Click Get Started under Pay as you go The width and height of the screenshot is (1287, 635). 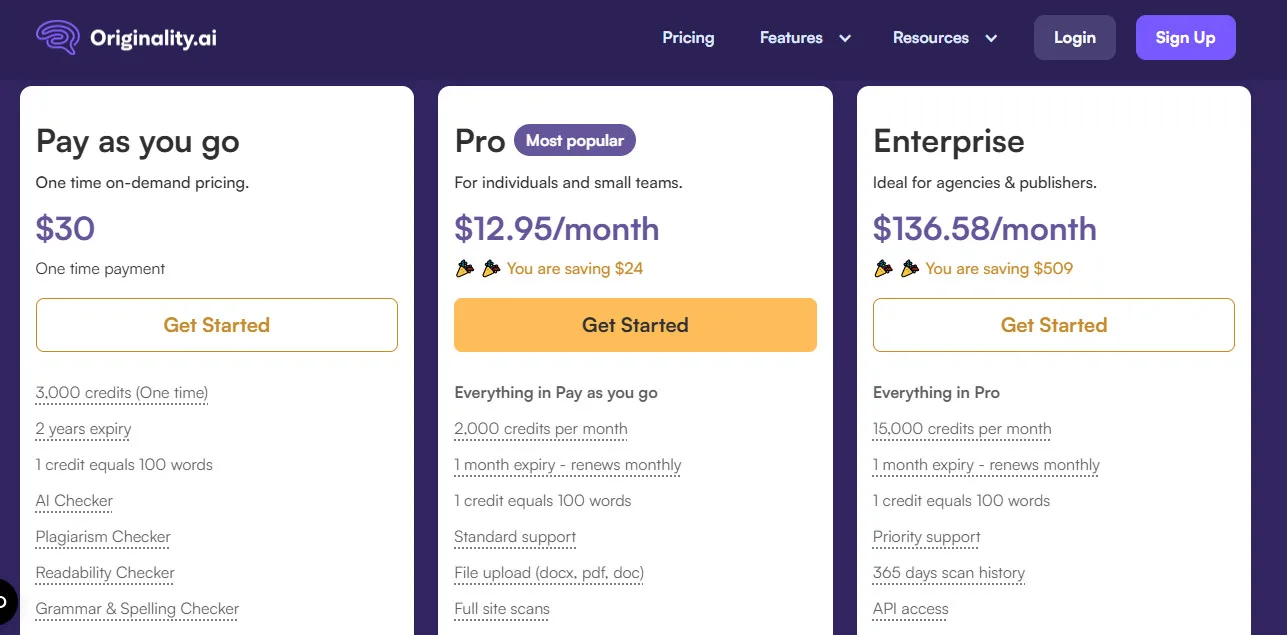click(216, 325)
